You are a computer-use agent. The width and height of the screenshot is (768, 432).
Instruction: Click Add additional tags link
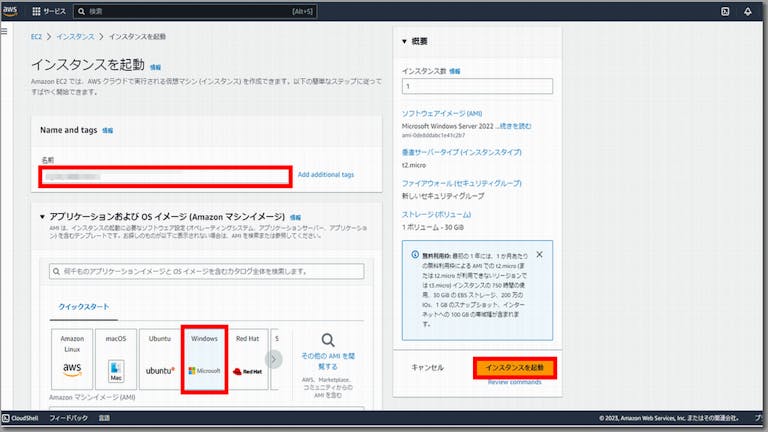point(326,174)
